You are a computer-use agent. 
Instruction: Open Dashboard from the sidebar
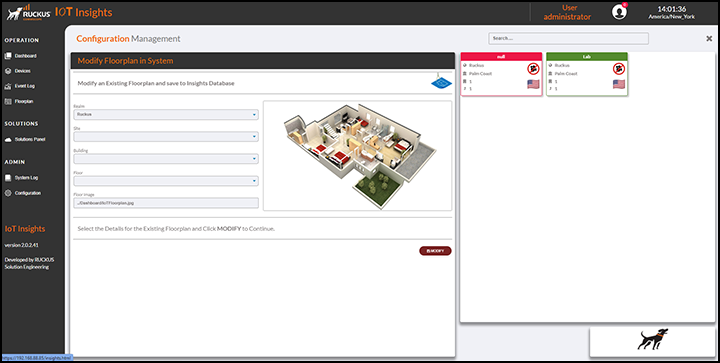[x=25, y=56]
